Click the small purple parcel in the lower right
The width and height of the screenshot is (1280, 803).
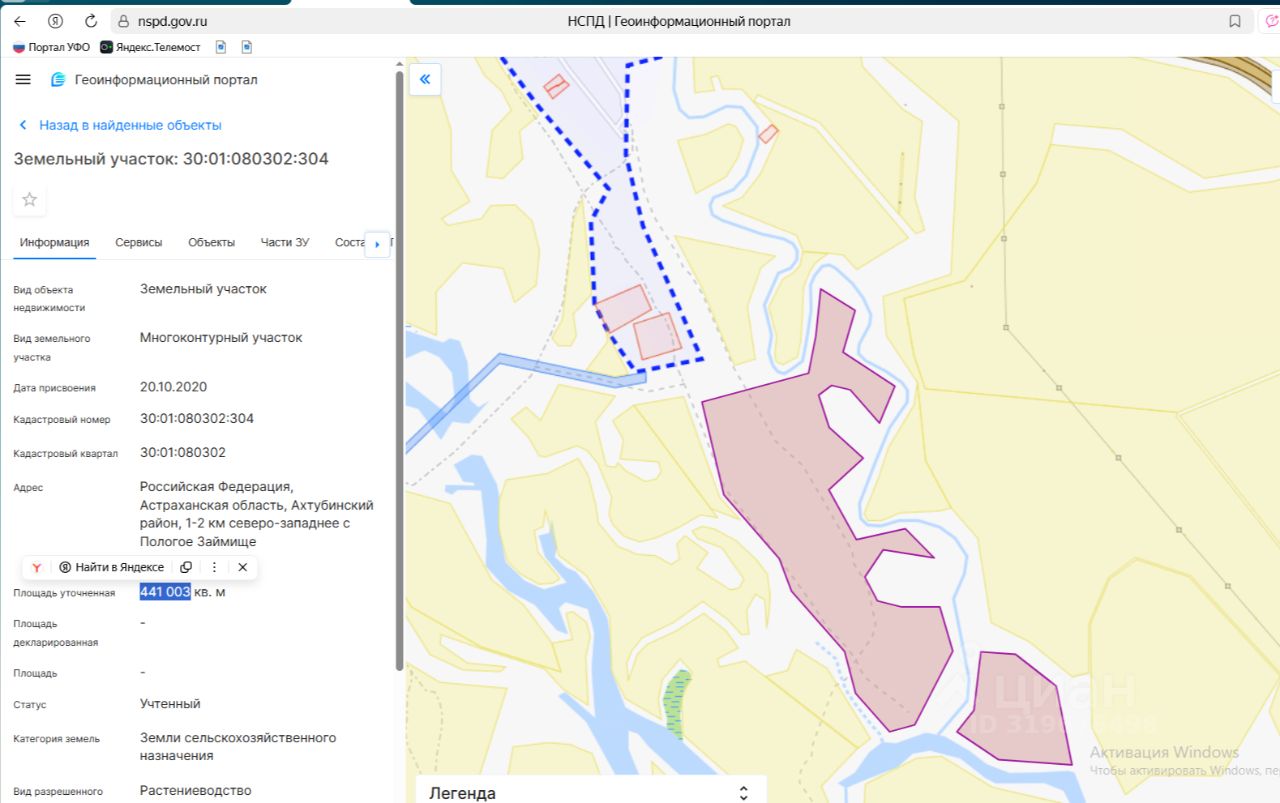coord(1018,710)
